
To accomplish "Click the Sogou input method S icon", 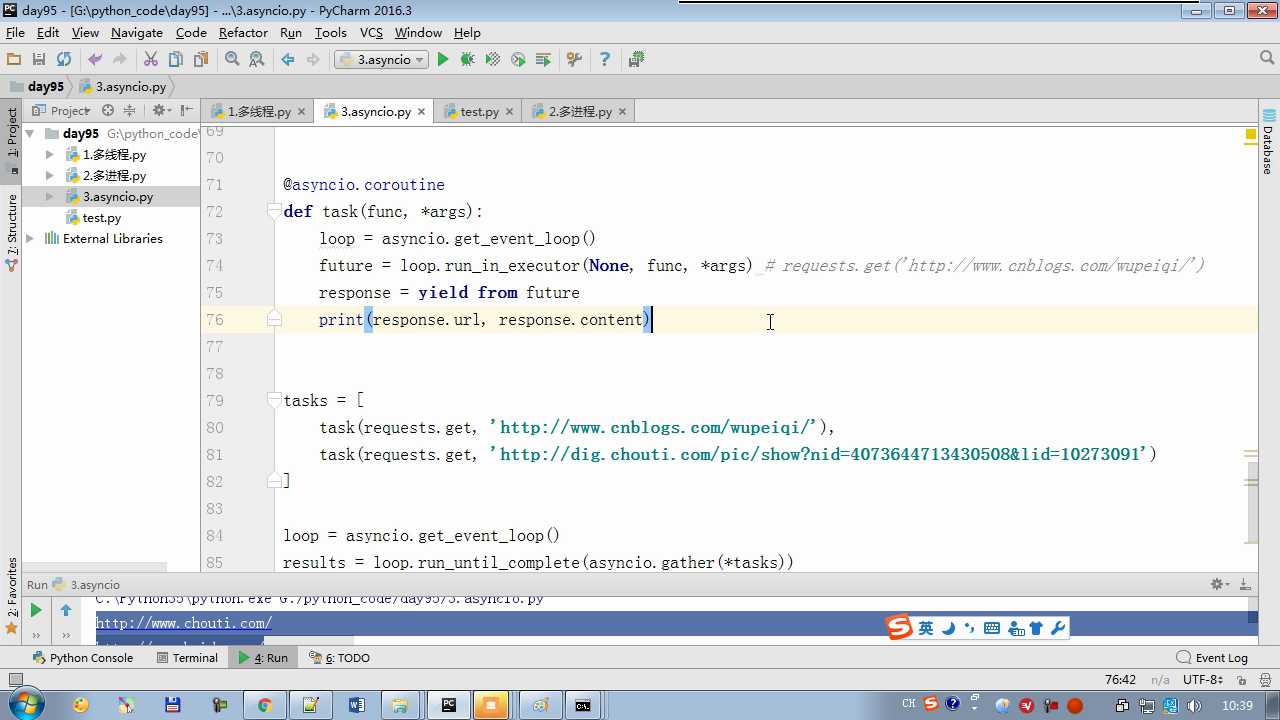I will (900, 628).
